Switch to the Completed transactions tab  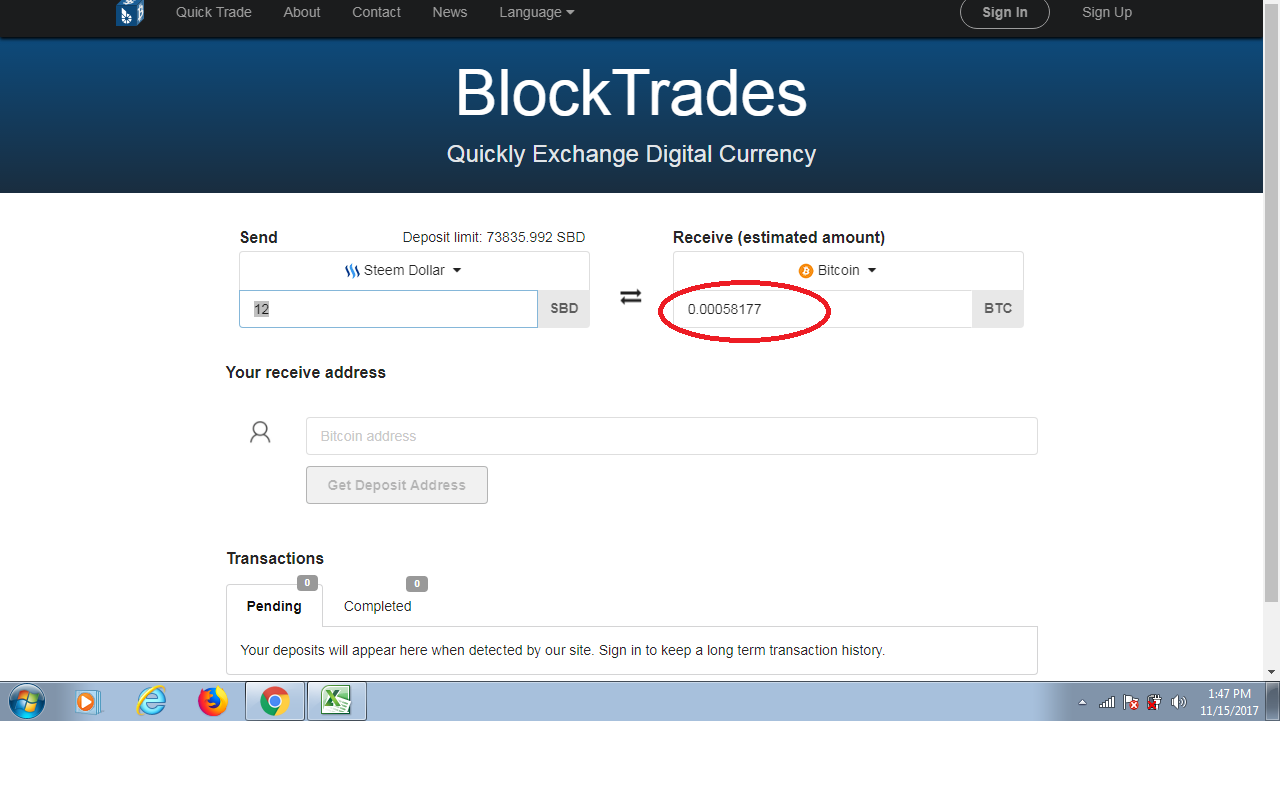coord(378,606)
